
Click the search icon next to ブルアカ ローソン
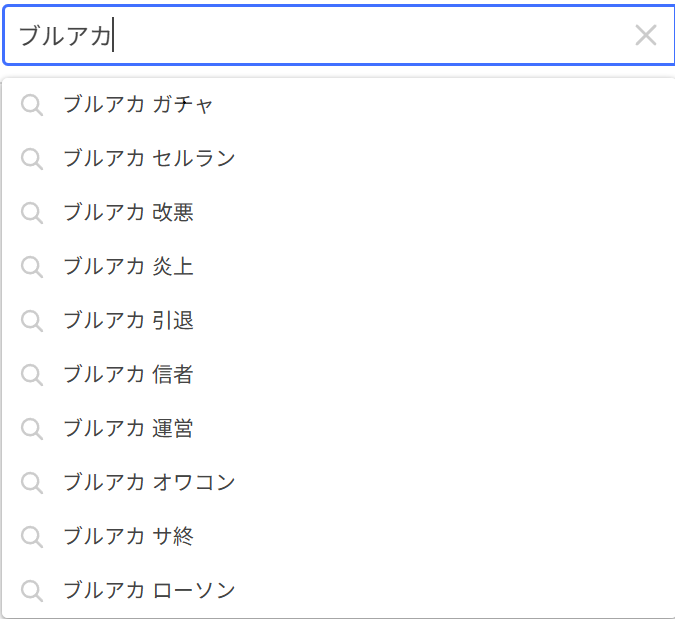click(32, 591)
